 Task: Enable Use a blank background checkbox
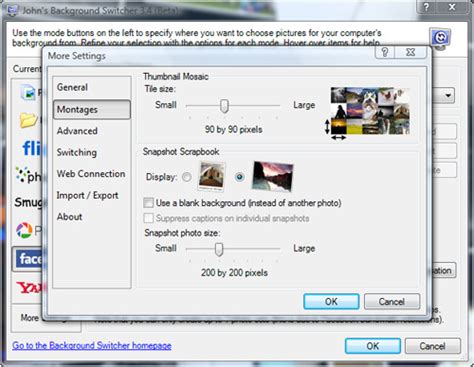pos(148,203)
